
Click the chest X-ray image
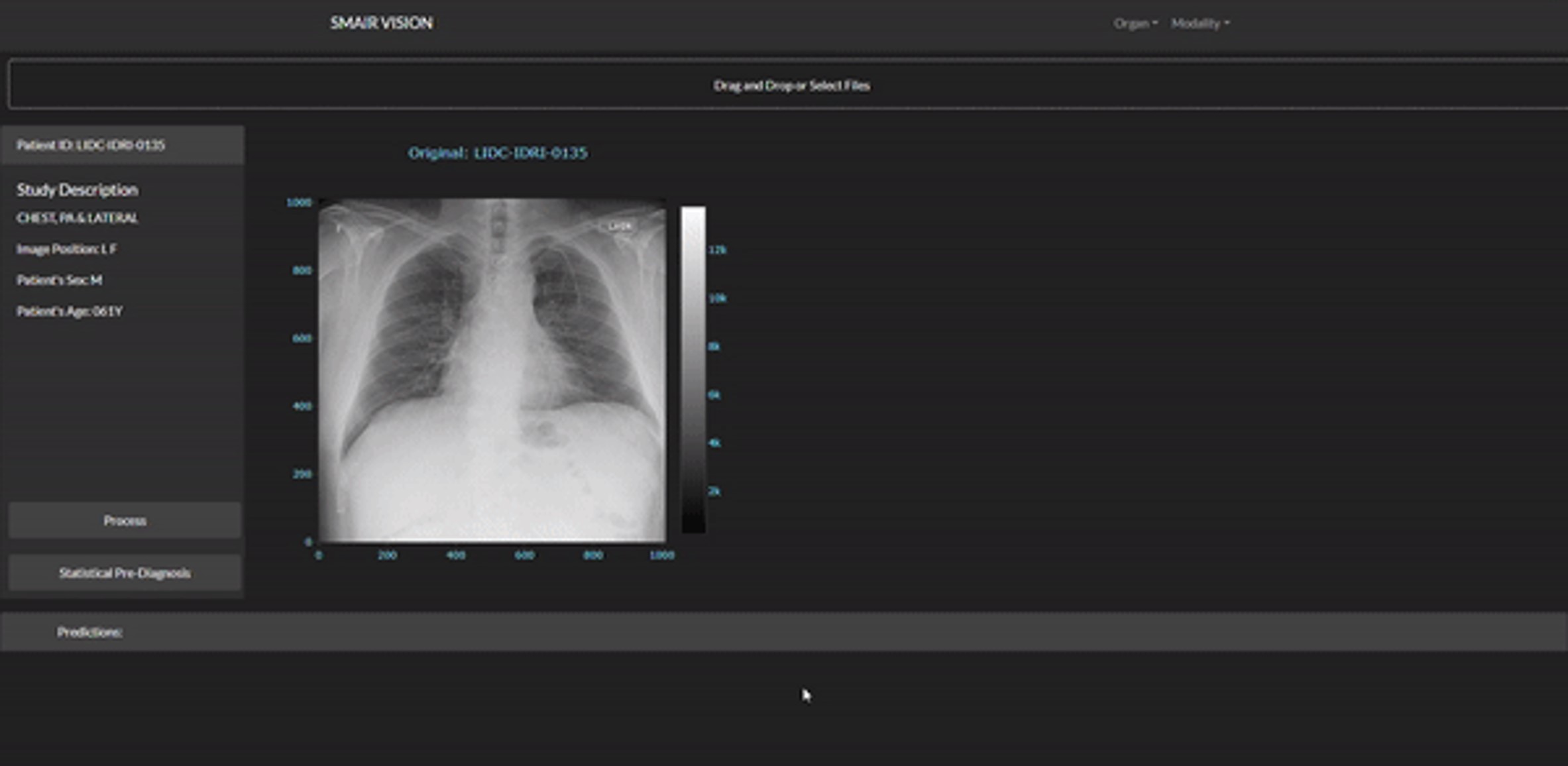492,370
